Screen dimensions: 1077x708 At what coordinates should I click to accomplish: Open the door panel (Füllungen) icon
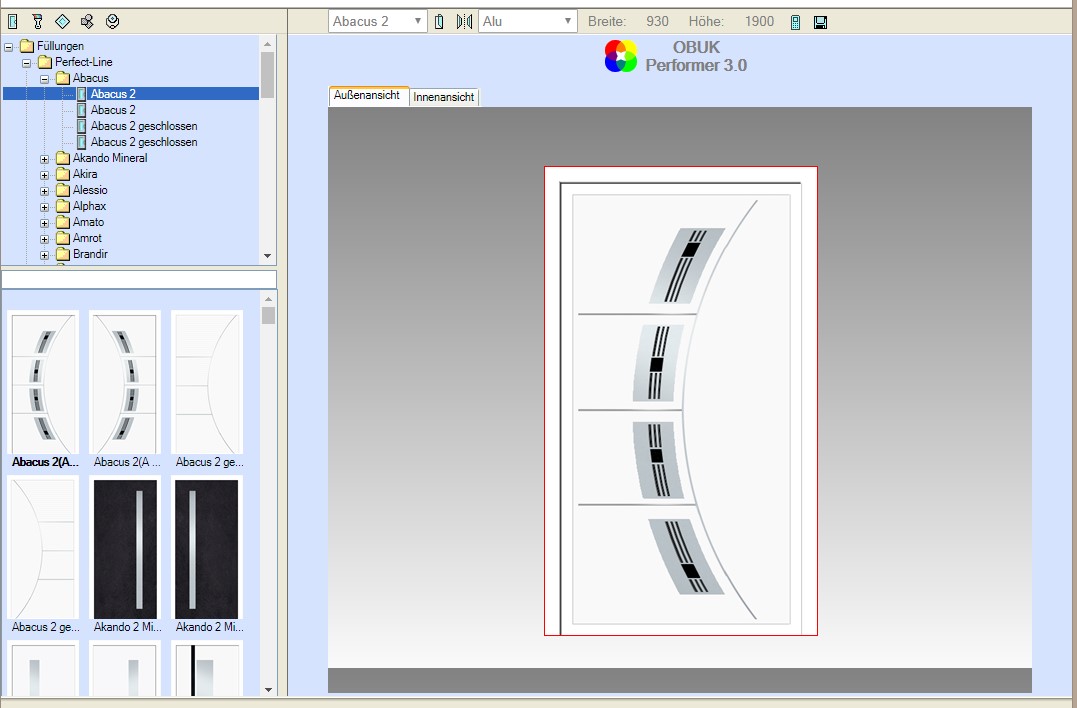tap(12, 21)
